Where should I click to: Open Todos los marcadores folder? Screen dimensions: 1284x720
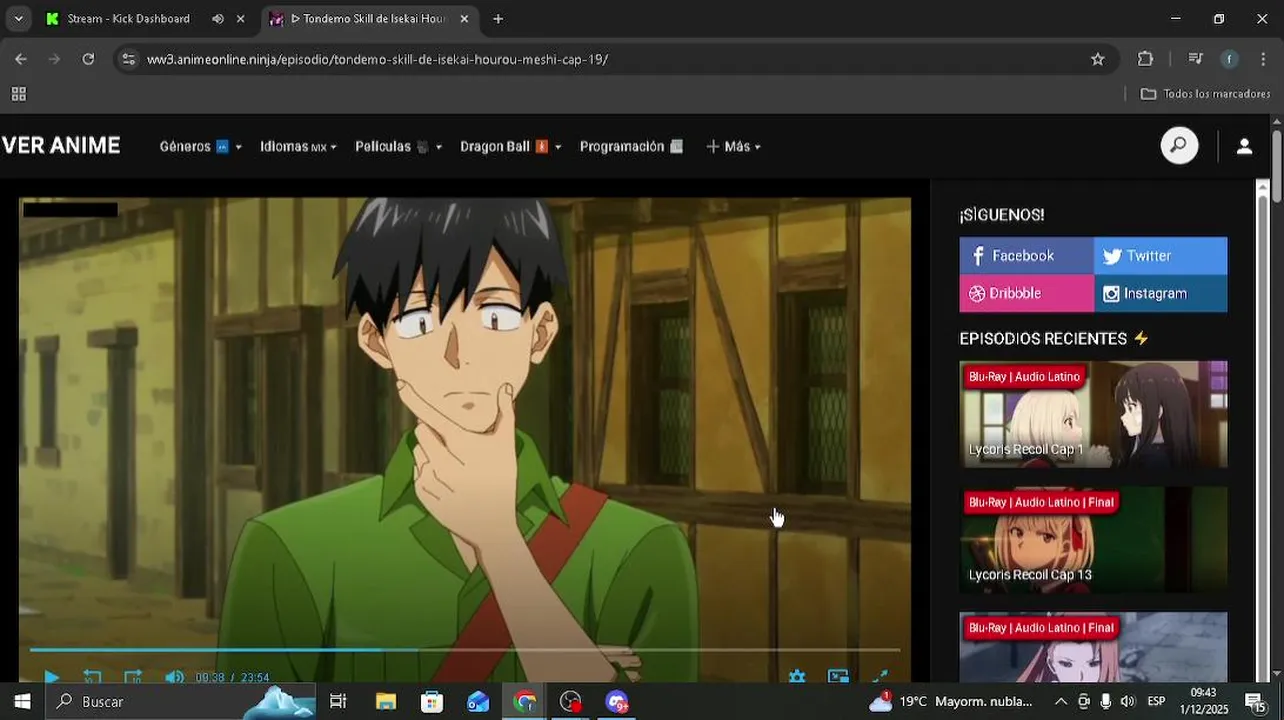tap(1206, 94)
